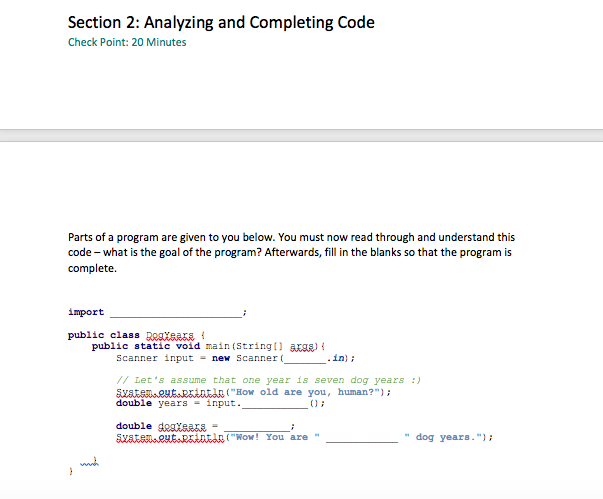This screenshot has width=603, height=499.
Task: Click the string "How old are you, human?"
Action: (306, 392)
